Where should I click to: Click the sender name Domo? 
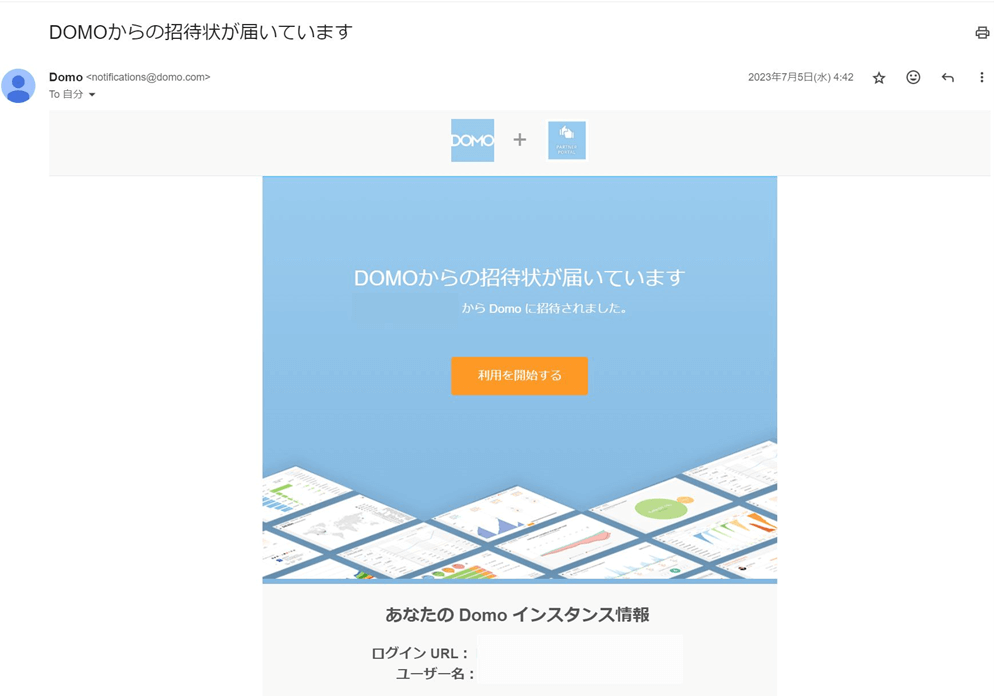pyautogui.click(x=66, y=77)
